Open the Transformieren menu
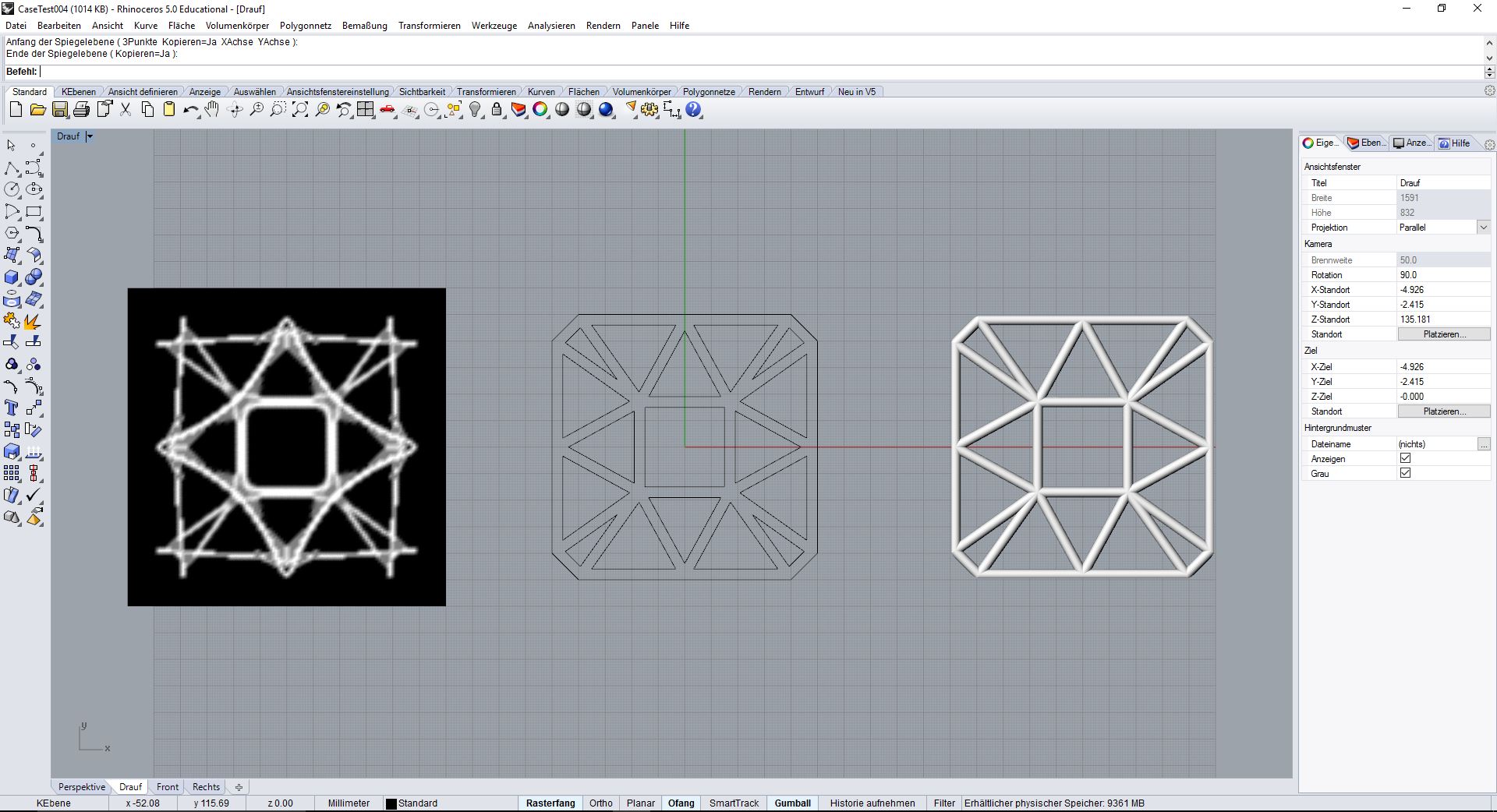Image resolution: width=1497 pixels, height=812 pixels. coord(429,26)
